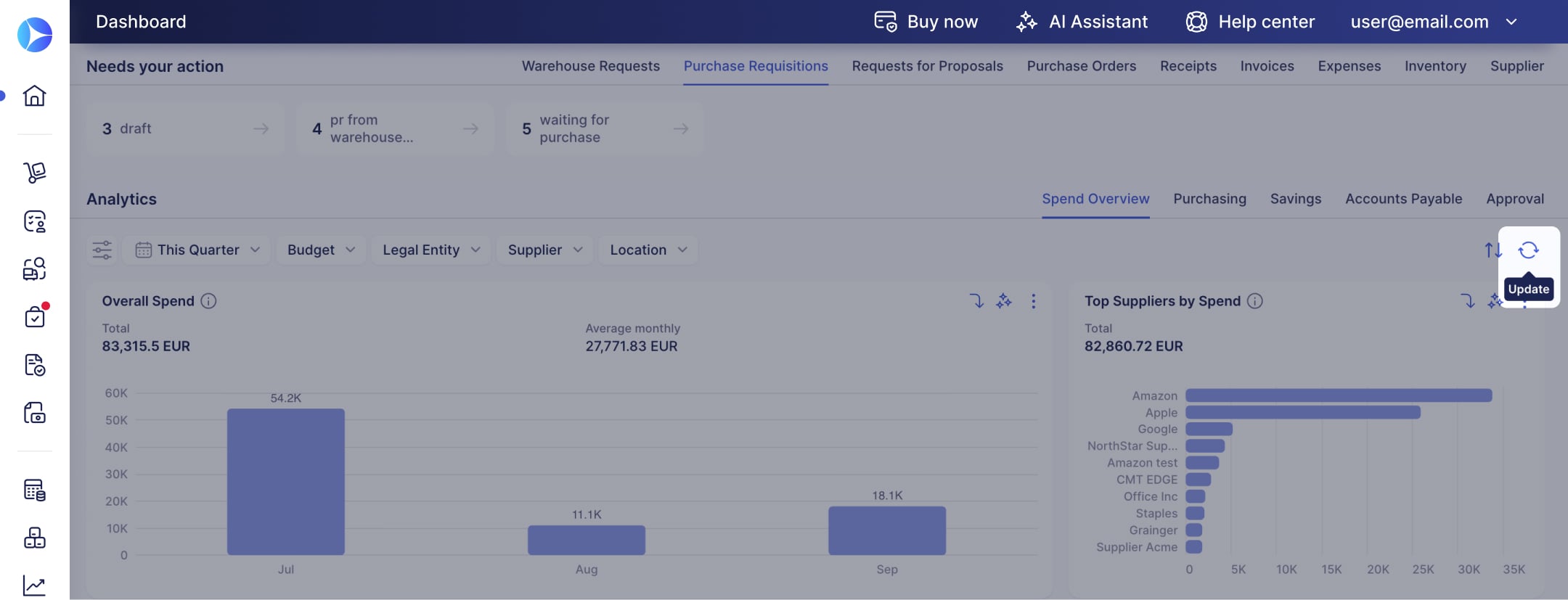Expand the user@email.com account menu
Viewport: 1568px width, 600px height.
point(1434,22)
